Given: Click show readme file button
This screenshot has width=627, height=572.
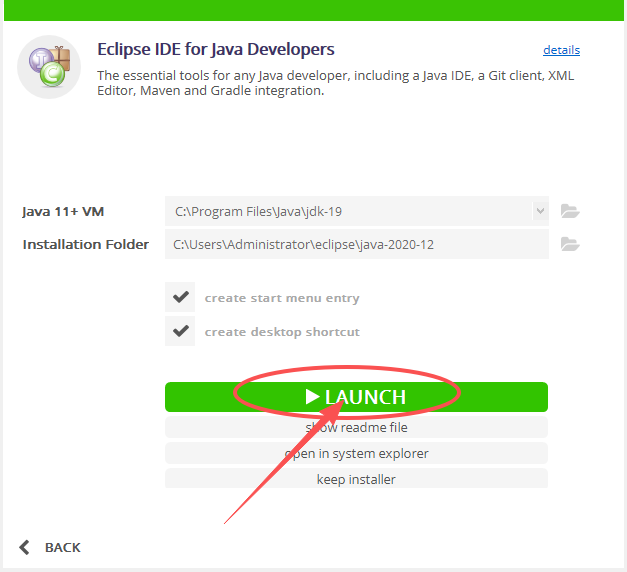Looking at the screenshot, I should (x=356, y=427).
